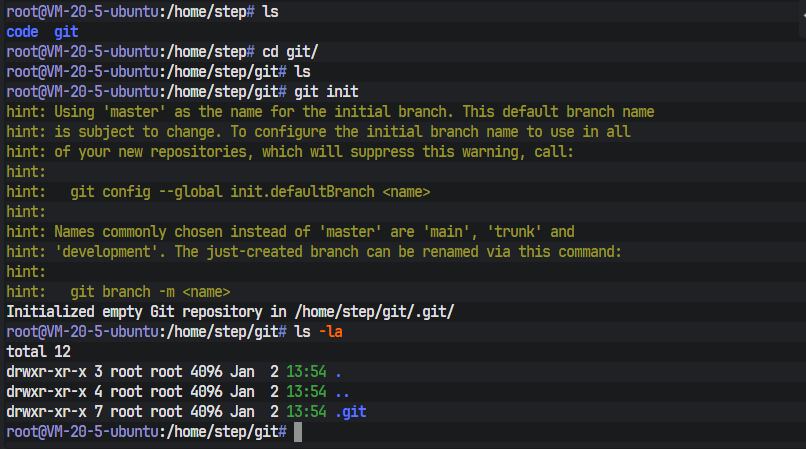Click the hint line 'of your new repositories'
Screen dimensions: 806x449
tap(290, 152)
